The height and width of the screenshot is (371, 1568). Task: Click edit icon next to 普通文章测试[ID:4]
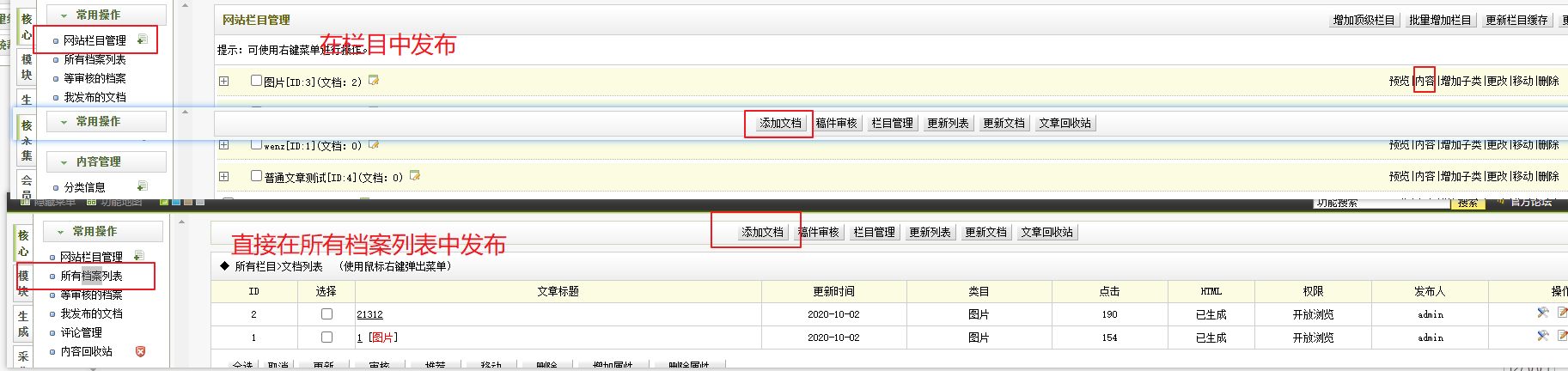415,176
